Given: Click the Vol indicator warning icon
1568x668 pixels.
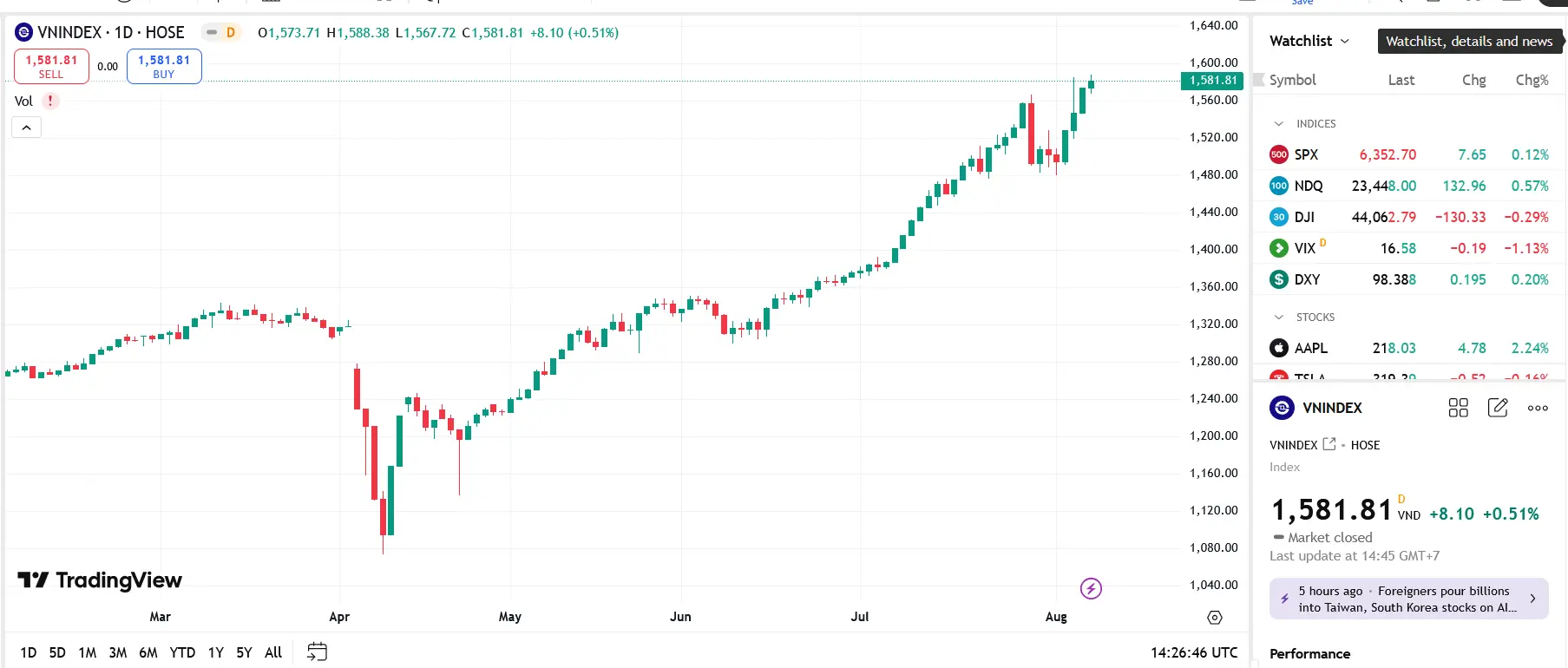Looking at the screenshot, I should [x=50, y=101].
